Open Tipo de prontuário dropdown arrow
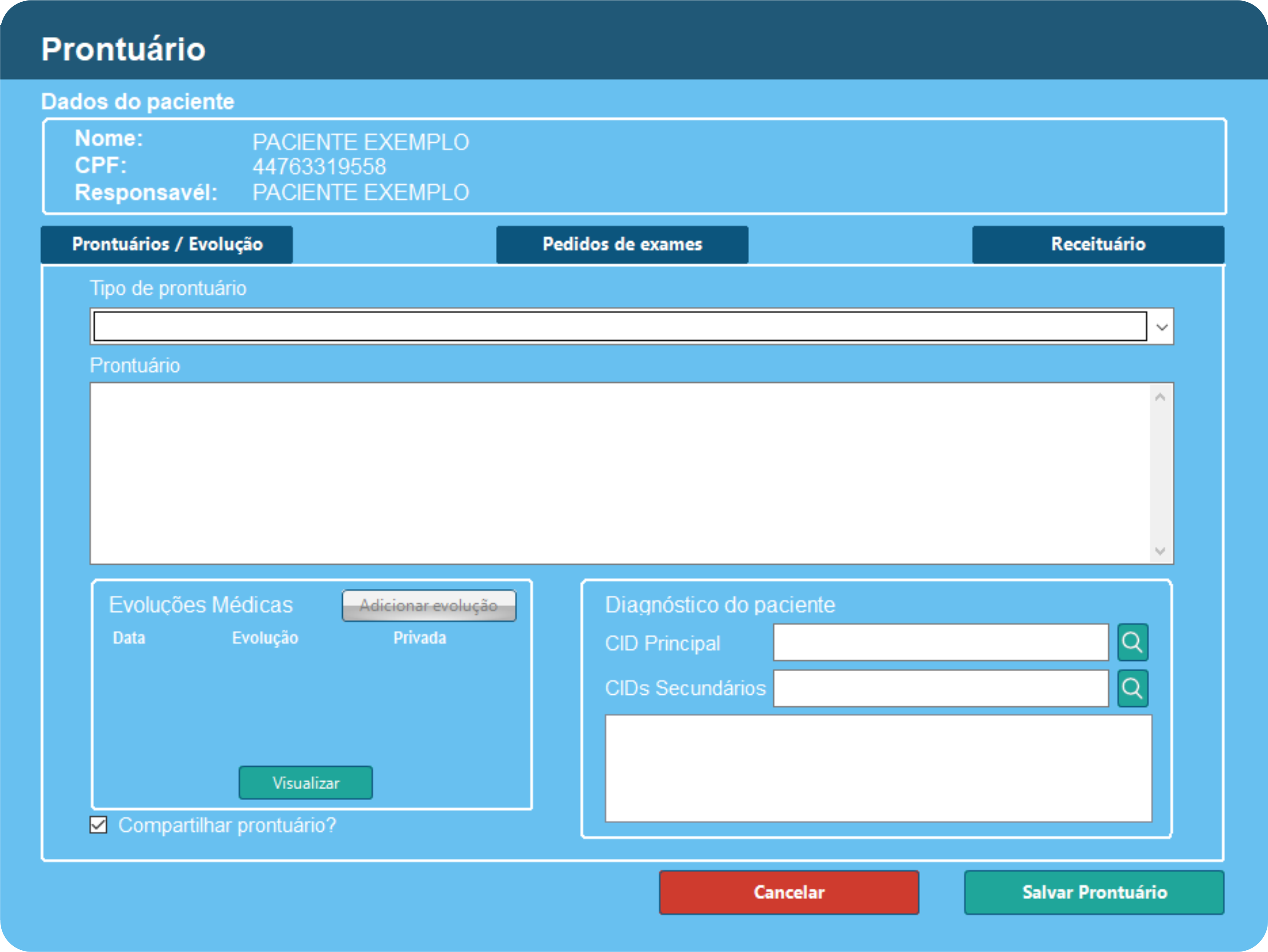The height and width of the screenshot is (952, 1268). pyautogui.click(x=1161, y=327)
